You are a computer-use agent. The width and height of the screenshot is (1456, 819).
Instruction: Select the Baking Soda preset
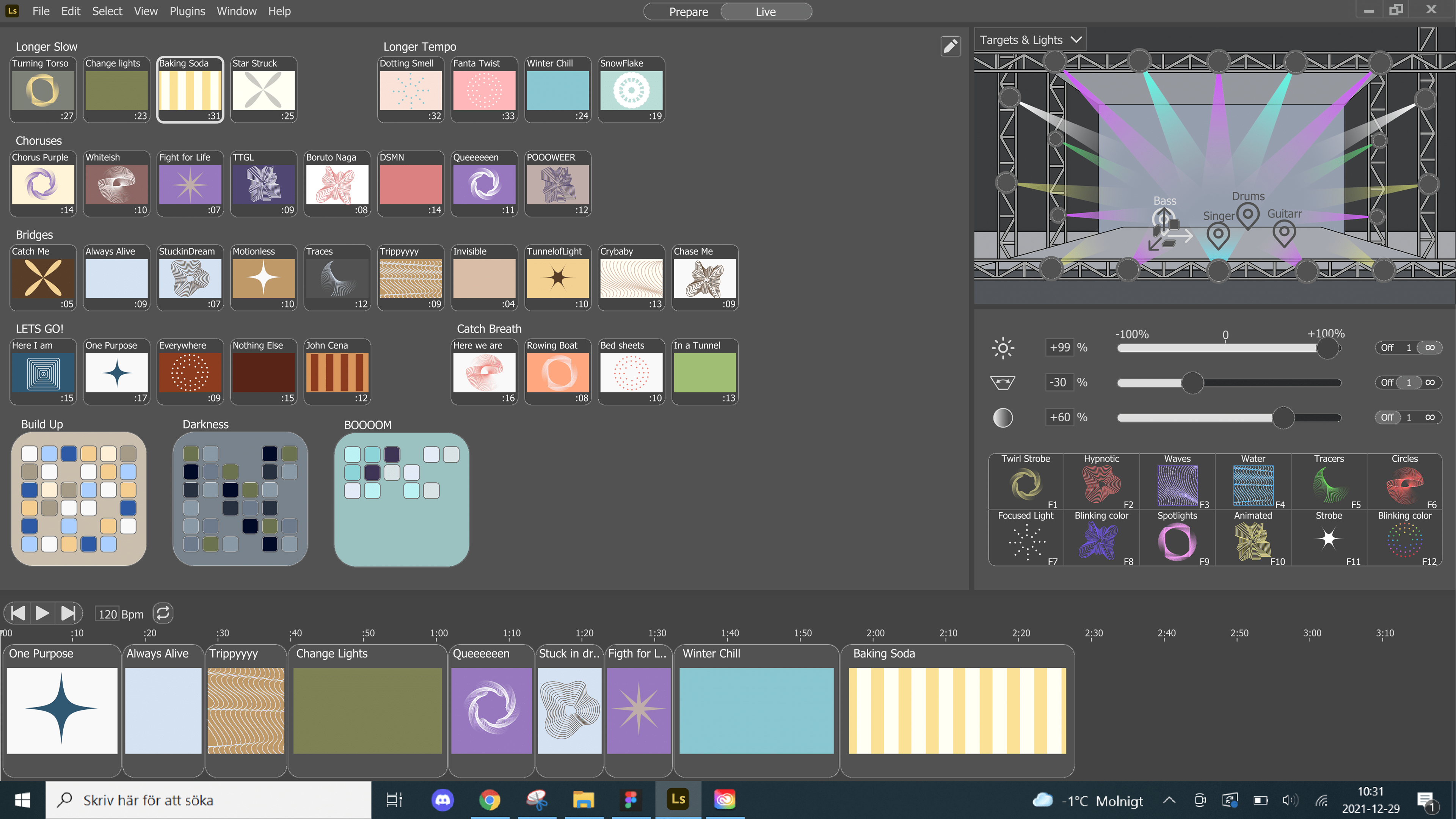190,89
